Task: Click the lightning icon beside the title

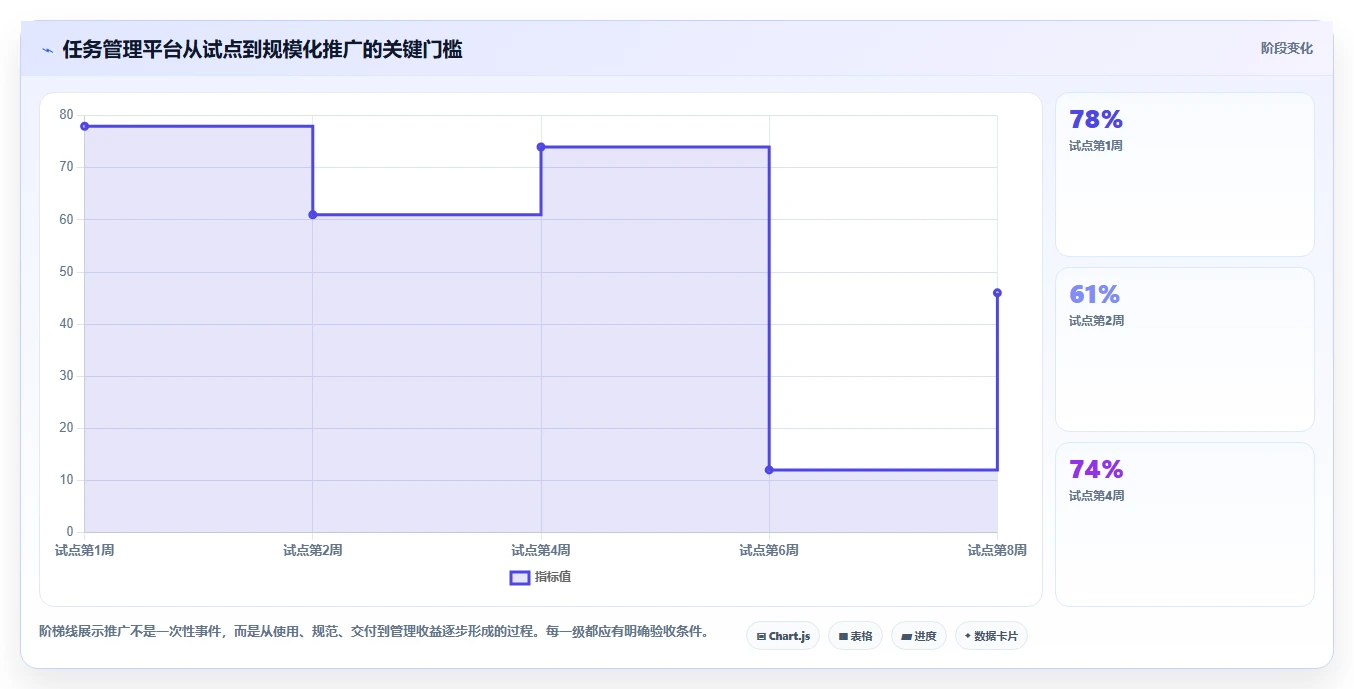Action: tap(47, 50)
